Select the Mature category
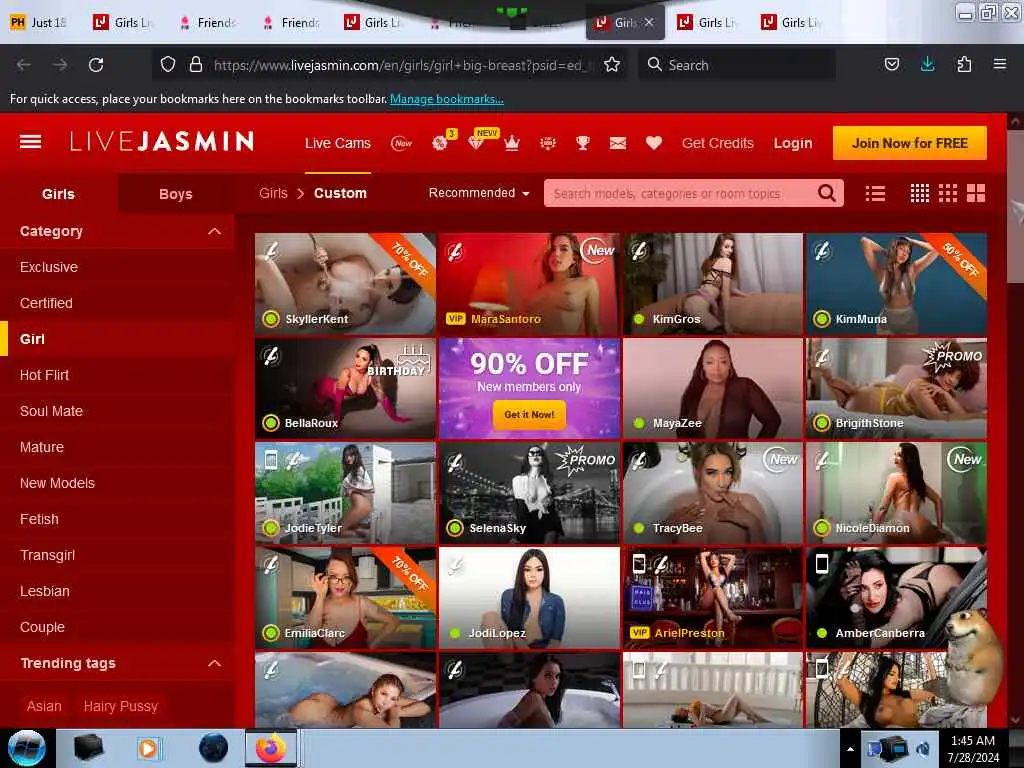Viewport: 1024px width, 768px height. pyautogui.click(x=42, y=447)
